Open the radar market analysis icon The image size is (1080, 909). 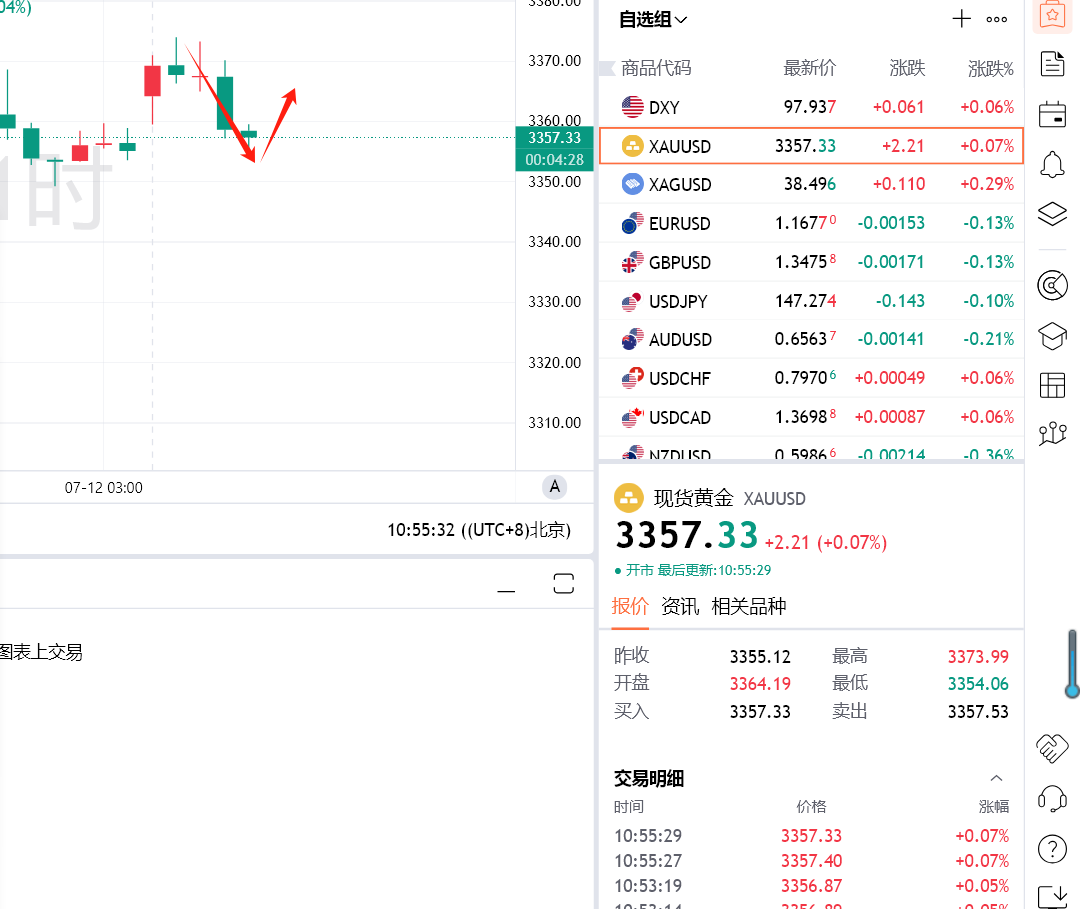coord(1052,285)
